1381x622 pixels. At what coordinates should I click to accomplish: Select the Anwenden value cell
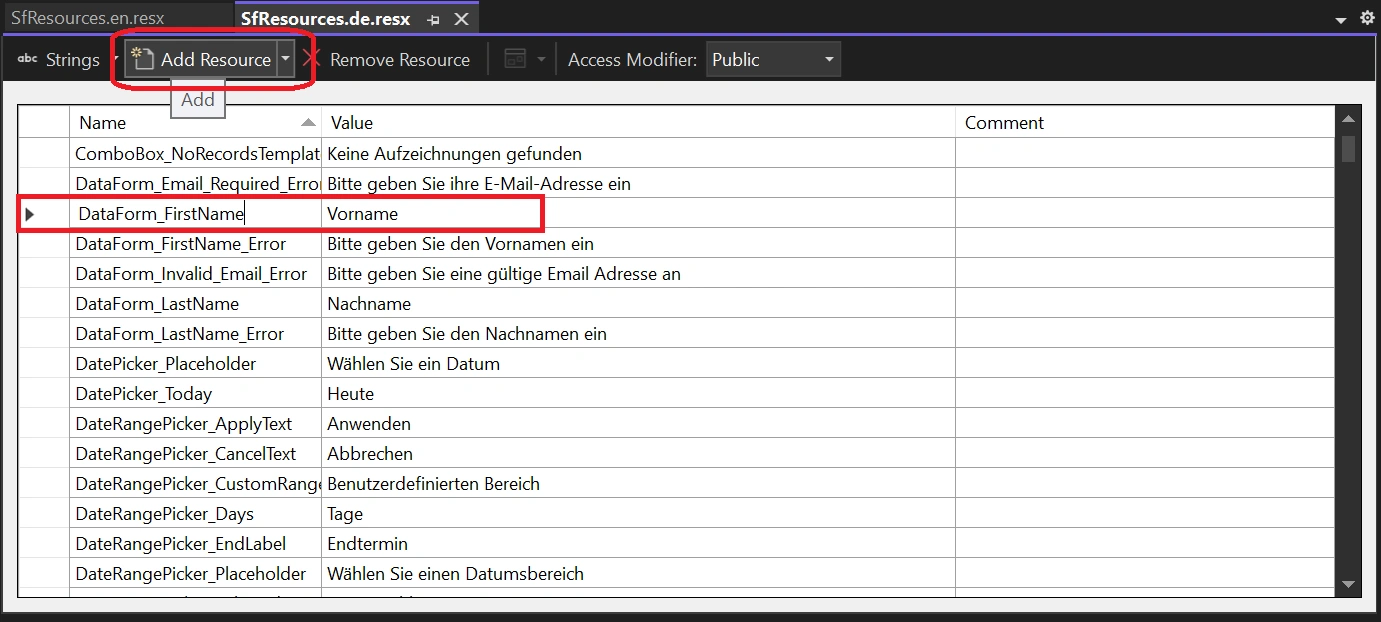pyautogui.click(x=638, y=424)
